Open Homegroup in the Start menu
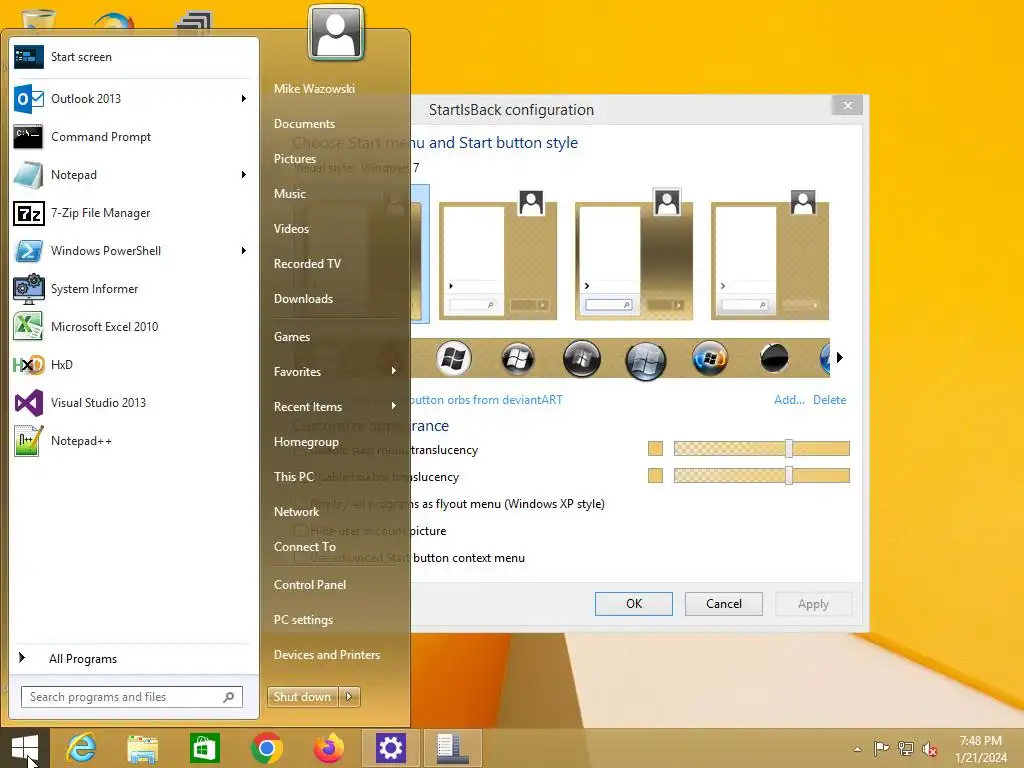1024x768 pixels. coord(306,442)
